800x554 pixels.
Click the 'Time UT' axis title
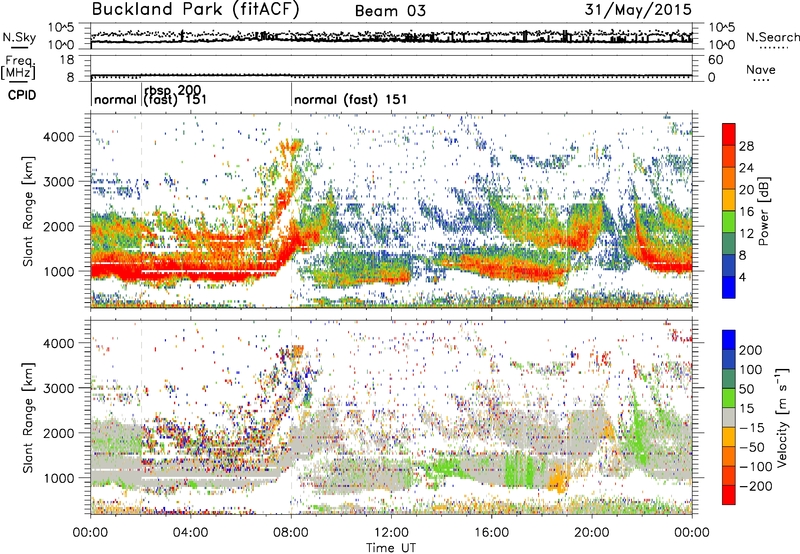tap(391, 548)
